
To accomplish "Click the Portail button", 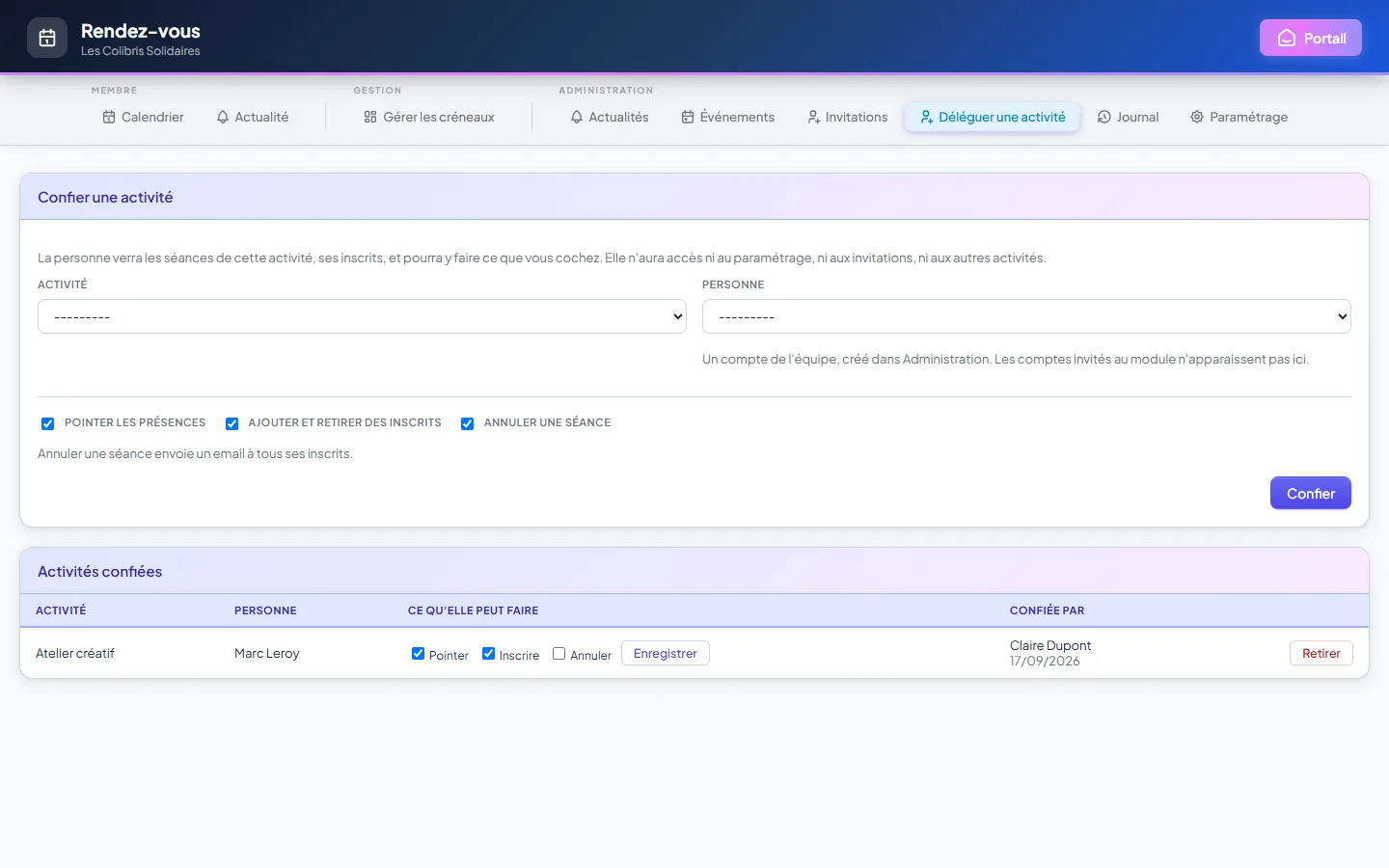I will tap(1311, 38).
